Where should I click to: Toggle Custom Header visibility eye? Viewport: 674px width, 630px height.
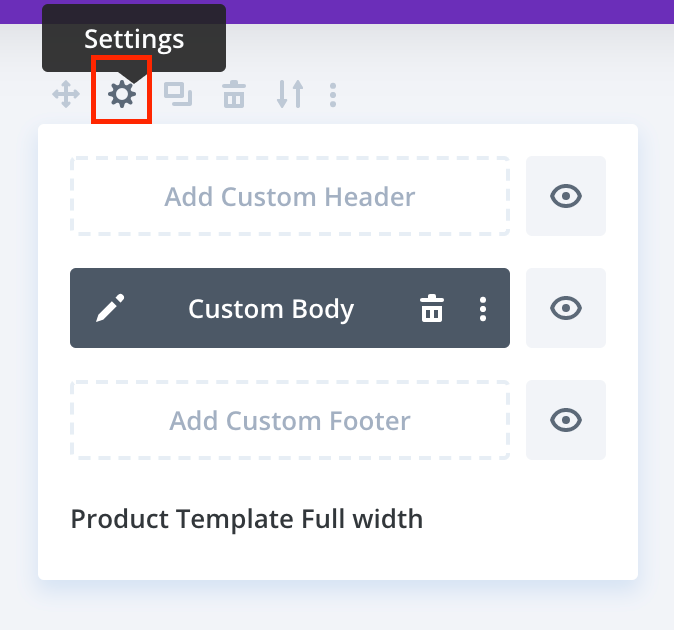click(x=566, y=196)
